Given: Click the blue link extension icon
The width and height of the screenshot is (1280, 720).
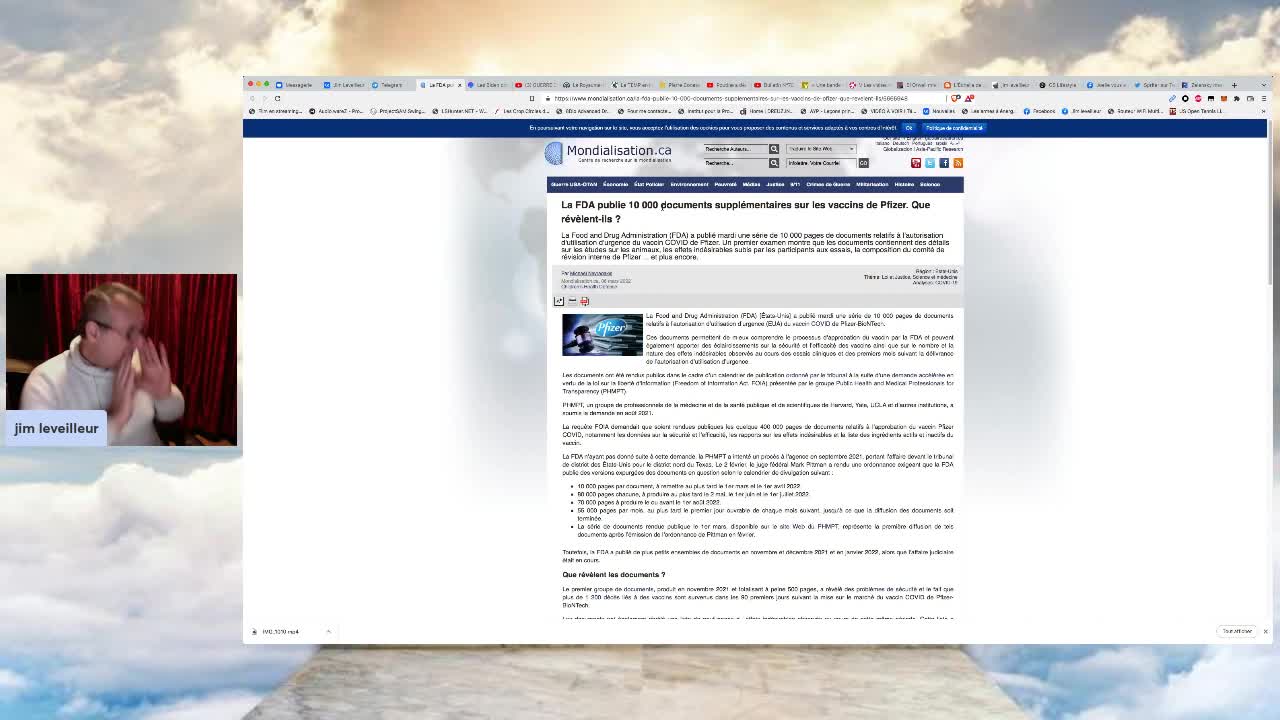Looking at the screenshot, I should 1172,98.
